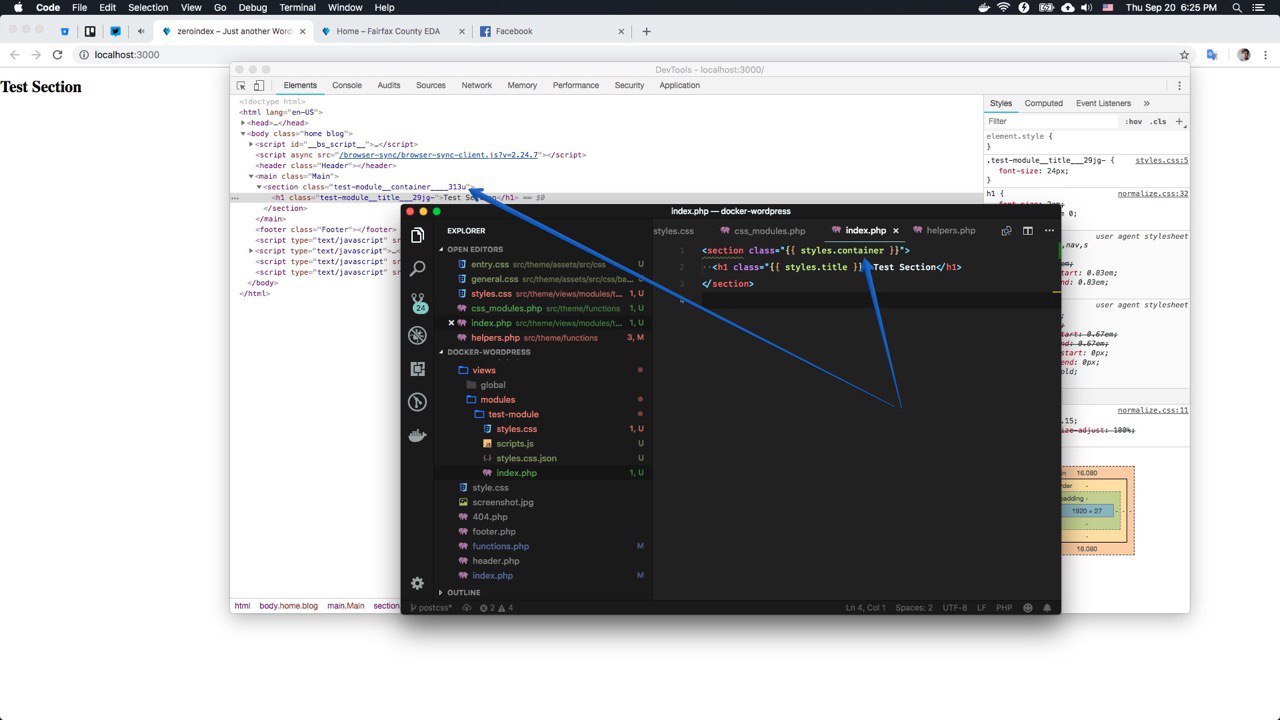Image resolution: width=1280 pixels, height=720 pixels.
Task: Switch to the DevTools Console tab
Action: point(347,86)
